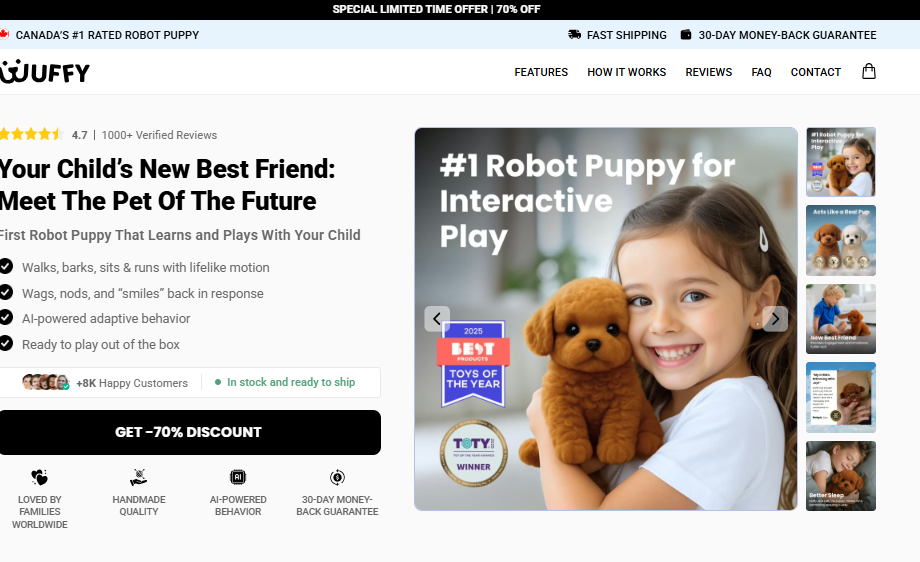Click the Wuffy logo

[x=45, y=72]
